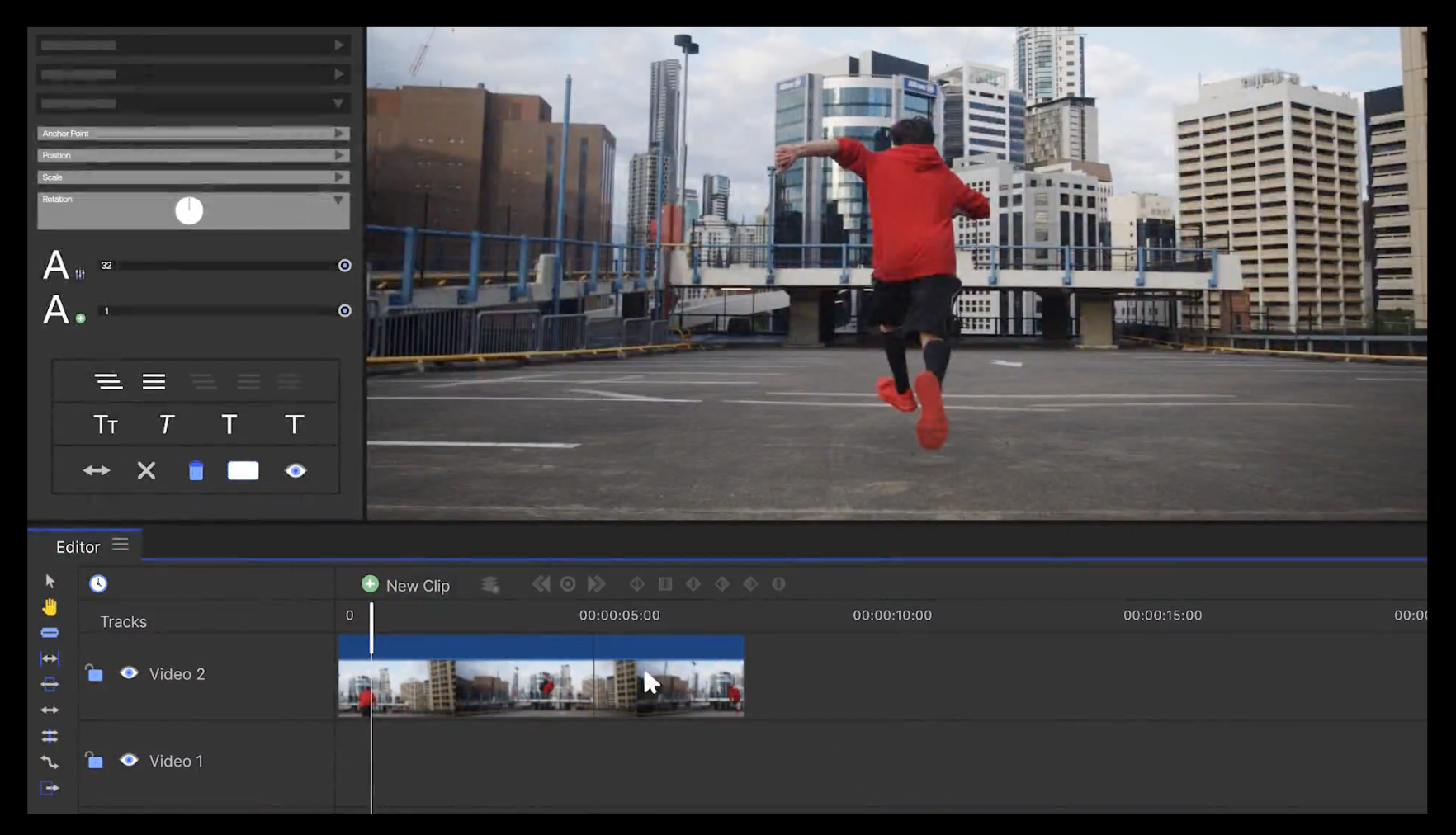Click the blue trash delete icon
This screenshot has width=1456, height=835.
click(196, 471)
